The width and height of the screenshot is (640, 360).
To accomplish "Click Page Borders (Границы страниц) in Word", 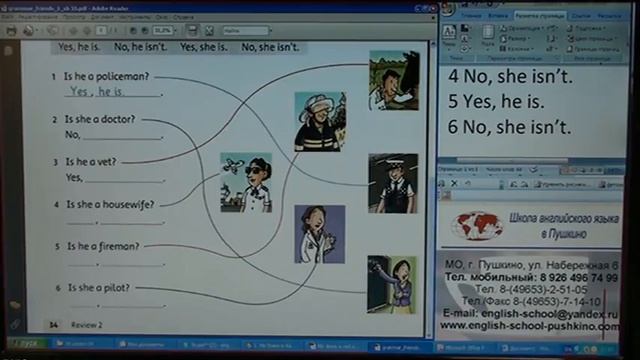I will pos(594,49).
